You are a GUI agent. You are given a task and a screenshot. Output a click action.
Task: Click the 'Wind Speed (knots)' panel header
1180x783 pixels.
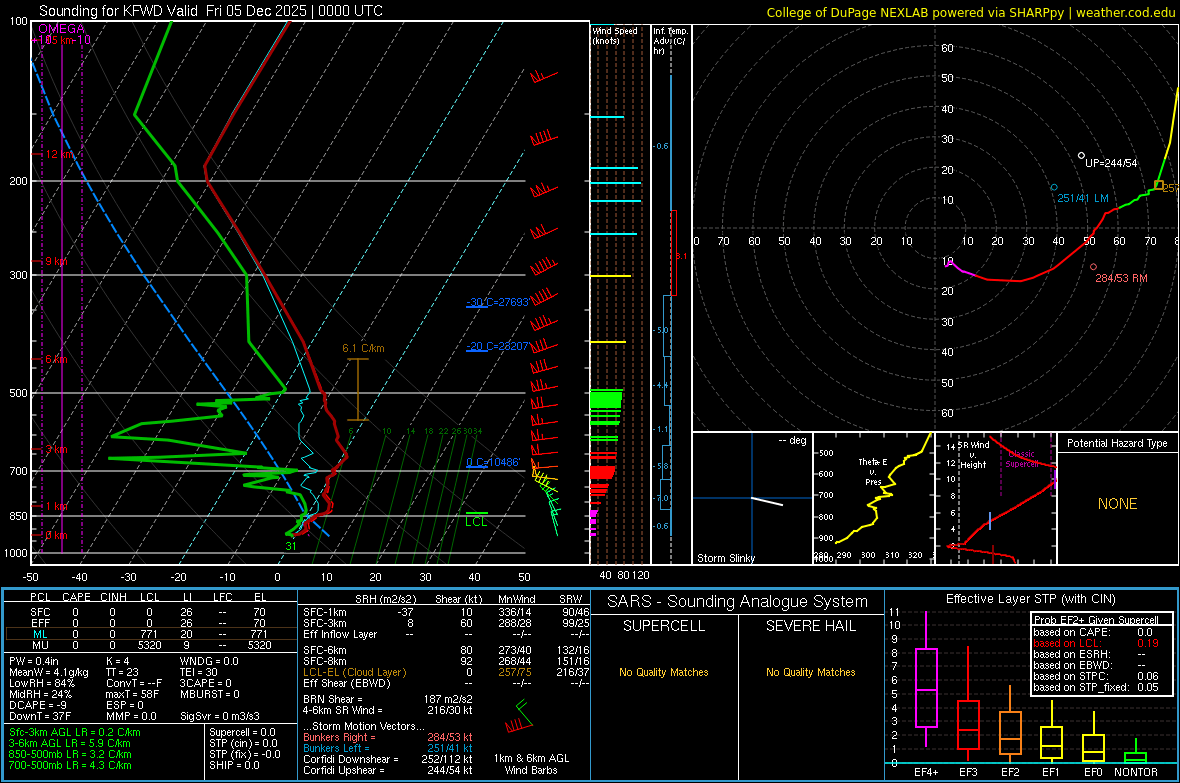point(615,35)
